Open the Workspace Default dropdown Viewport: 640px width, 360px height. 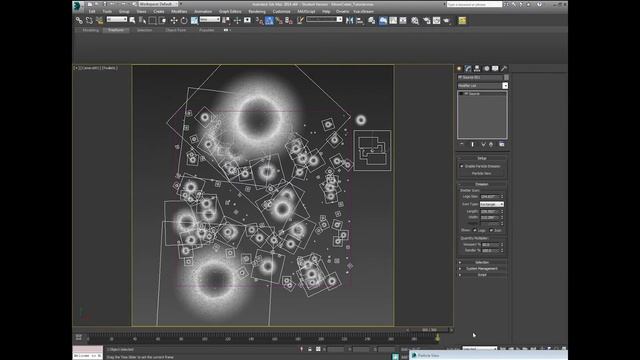(x=158, y=4)
